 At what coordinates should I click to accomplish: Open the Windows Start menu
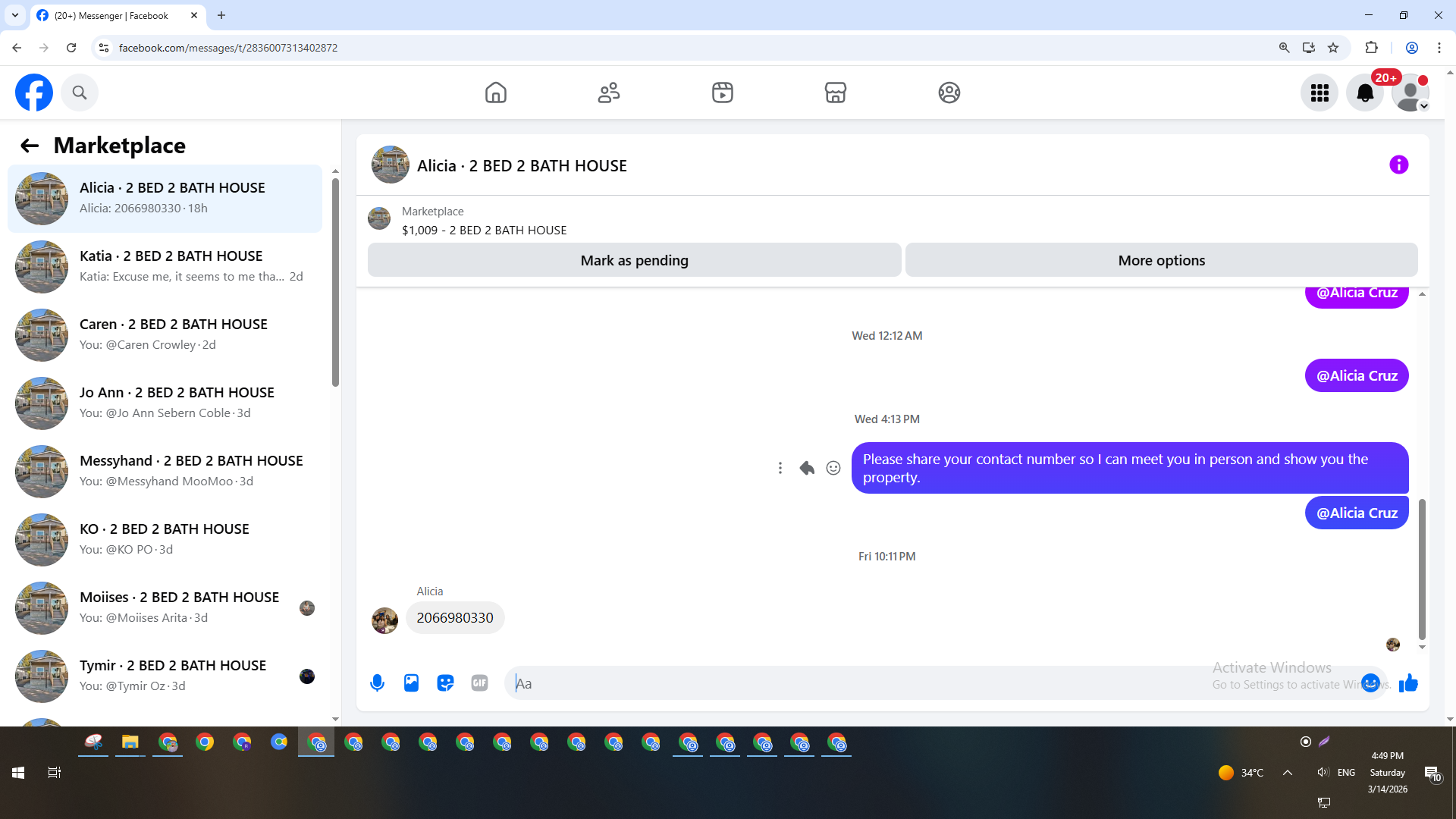(x=18, y=773)
